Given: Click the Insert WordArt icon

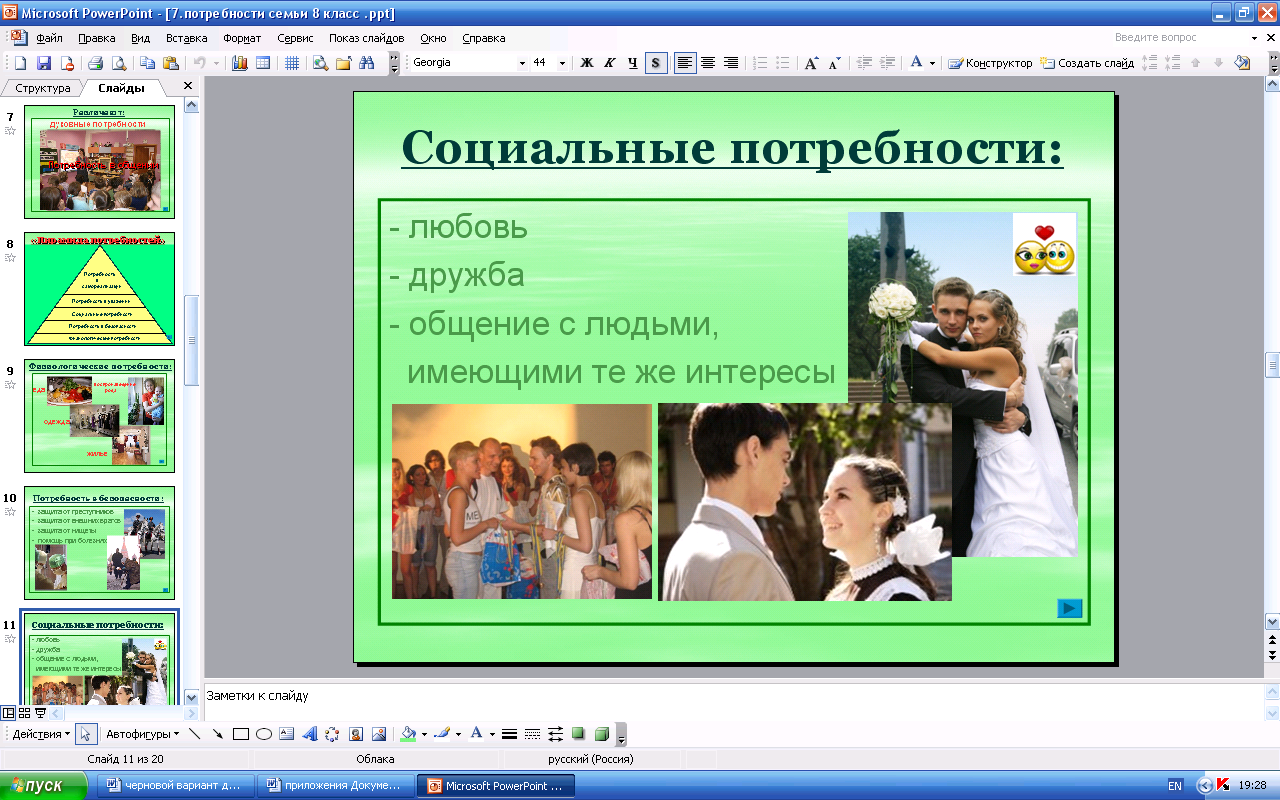Looking at the screenshot, I should click(x=309, y=734).
